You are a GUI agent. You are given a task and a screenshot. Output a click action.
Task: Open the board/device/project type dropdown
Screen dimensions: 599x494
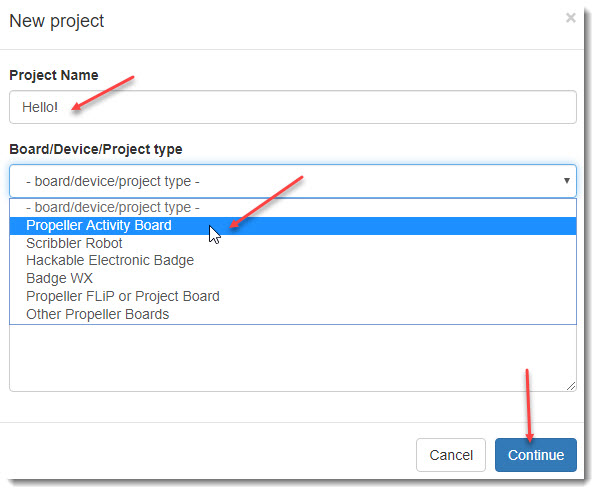click(x=293, y=181)
